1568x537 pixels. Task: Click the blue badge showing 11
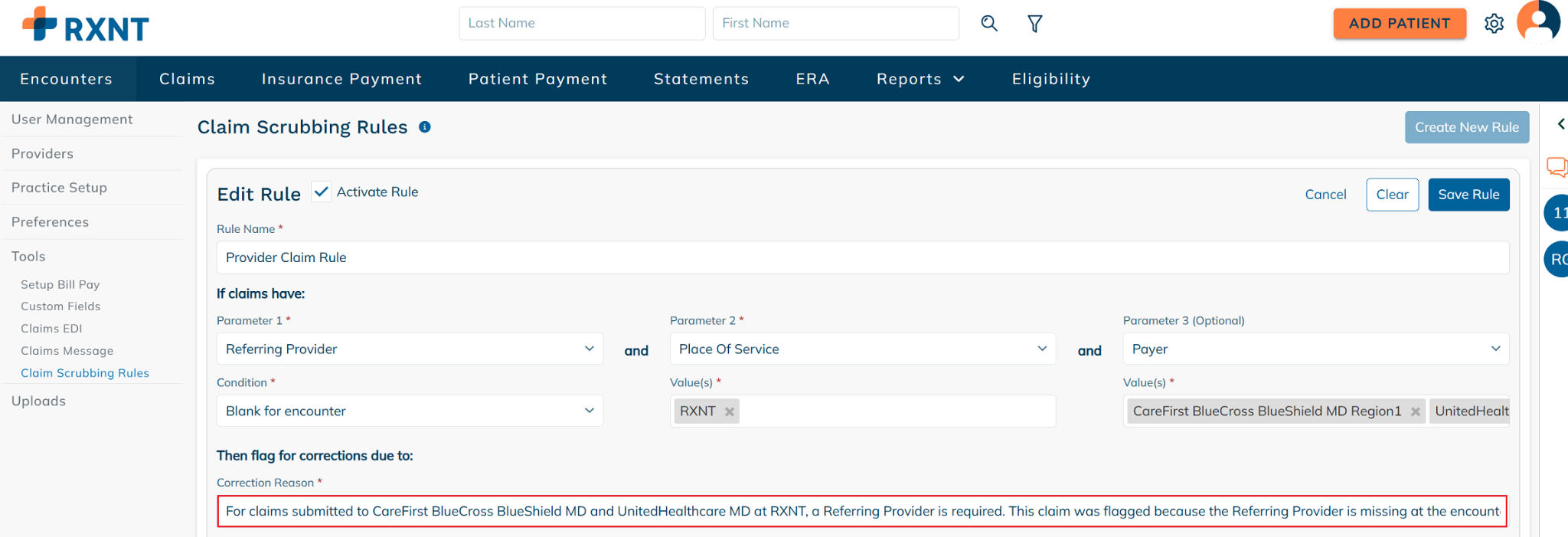(1556, 213)
